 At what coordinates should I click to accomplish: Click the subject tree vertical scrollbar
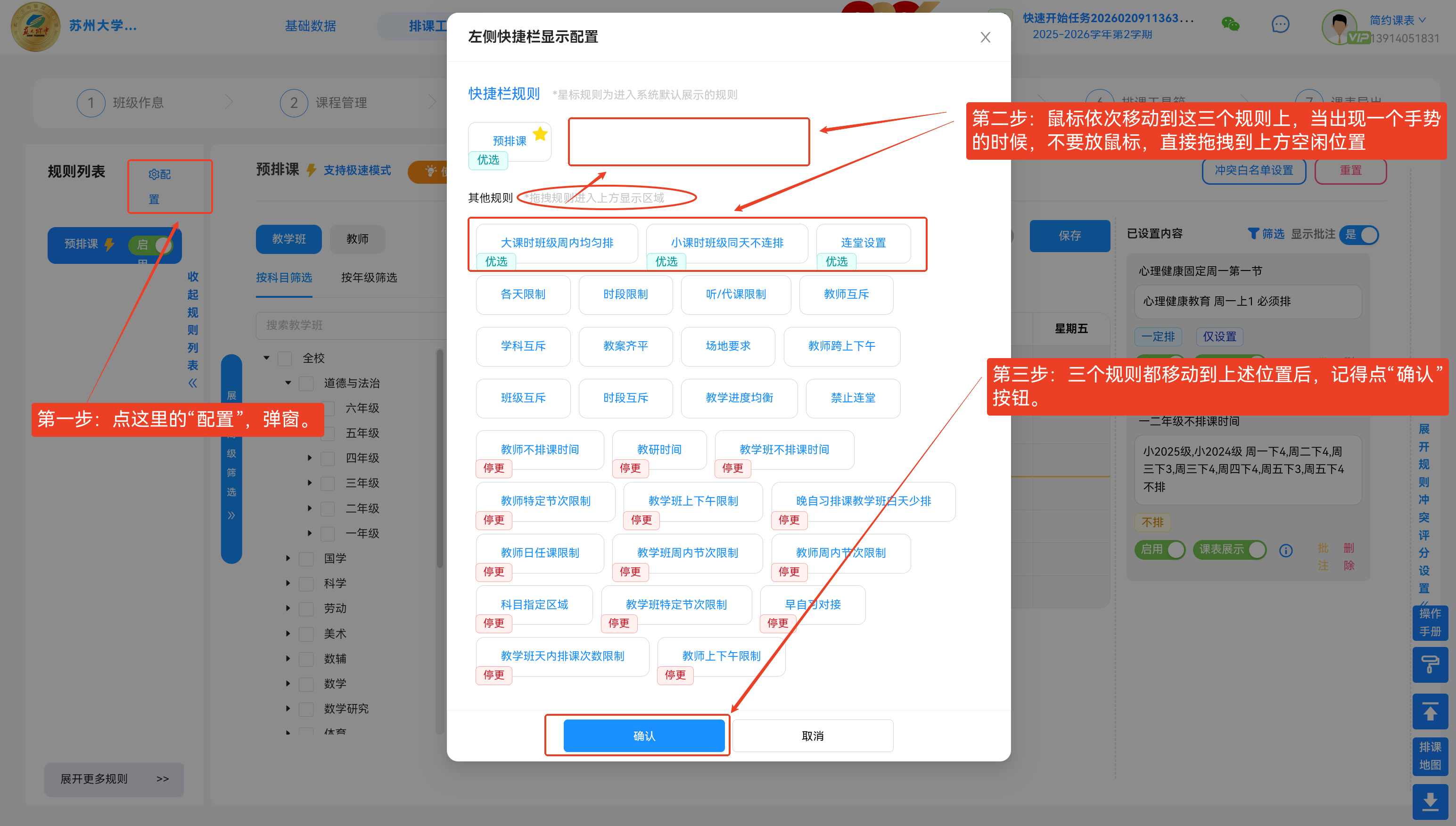click(x=440, y=459)
